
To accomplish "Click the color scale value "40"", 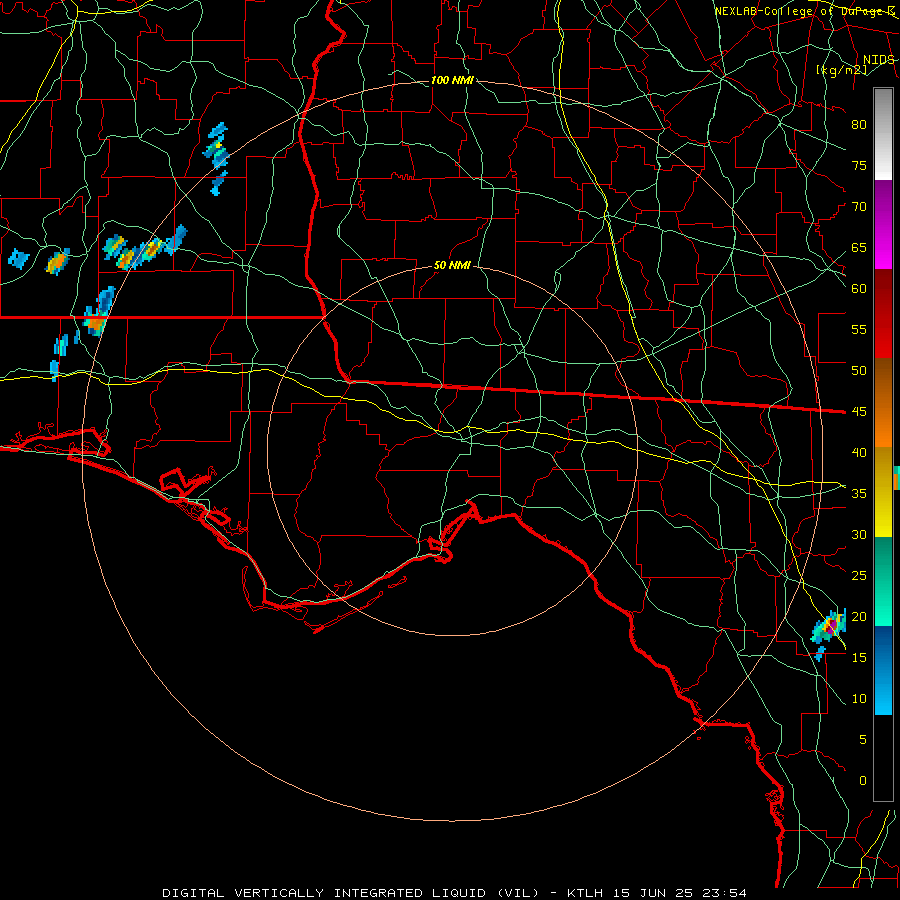I will point(859,453).
